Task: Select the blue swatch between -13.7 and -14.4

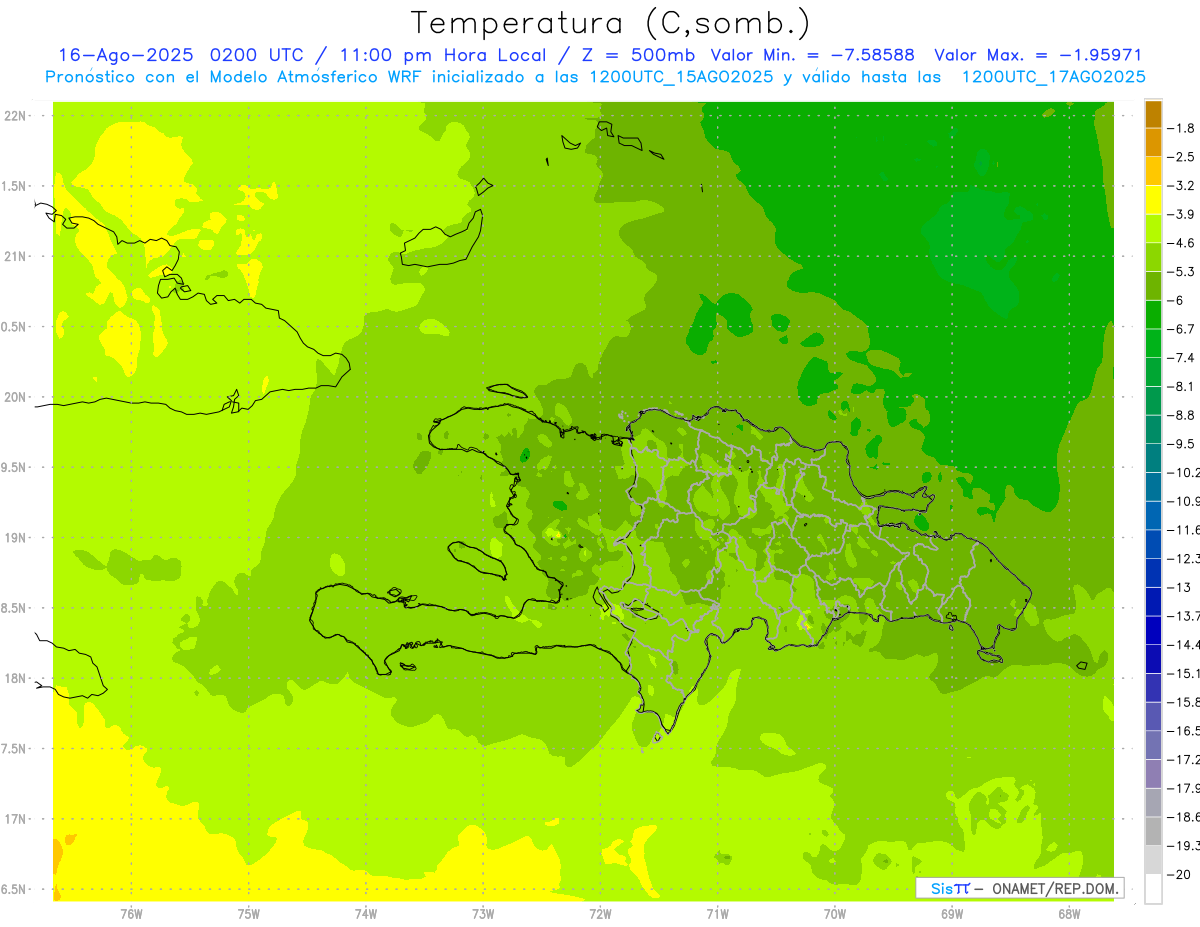Action: tap(1153, 630)
